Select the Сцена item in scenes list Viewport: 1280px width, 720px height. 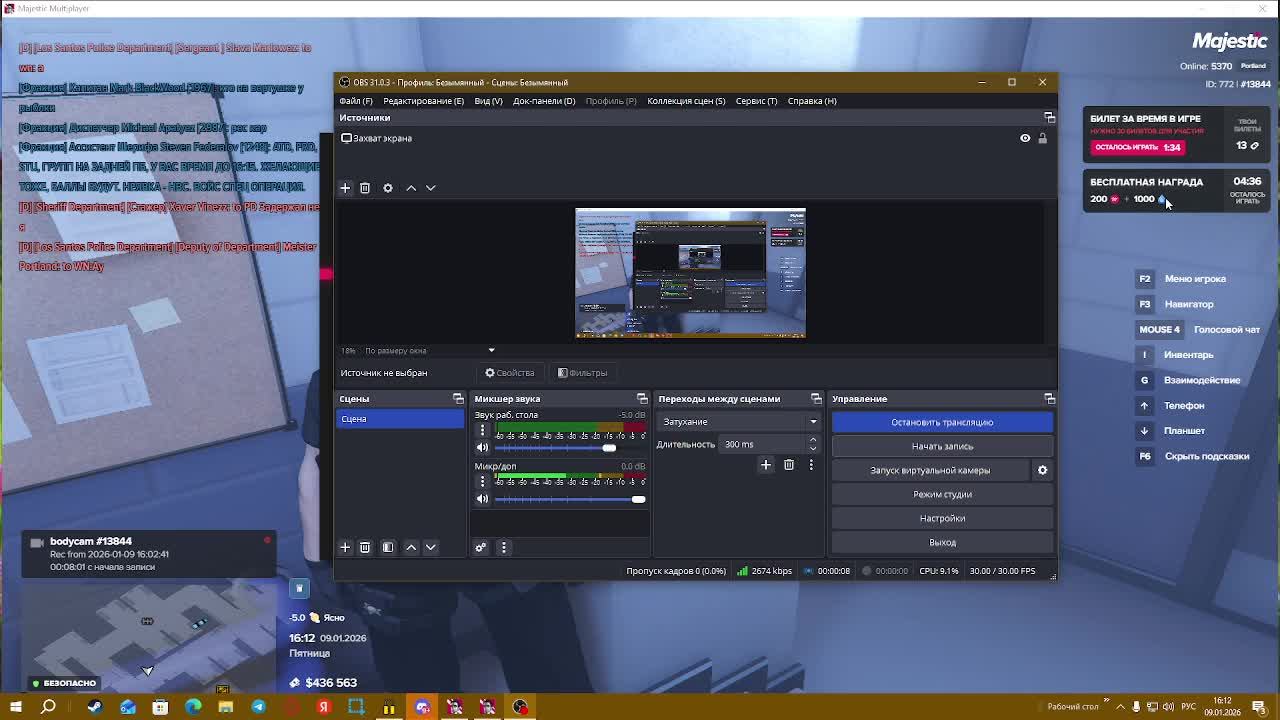pos(400,419)
